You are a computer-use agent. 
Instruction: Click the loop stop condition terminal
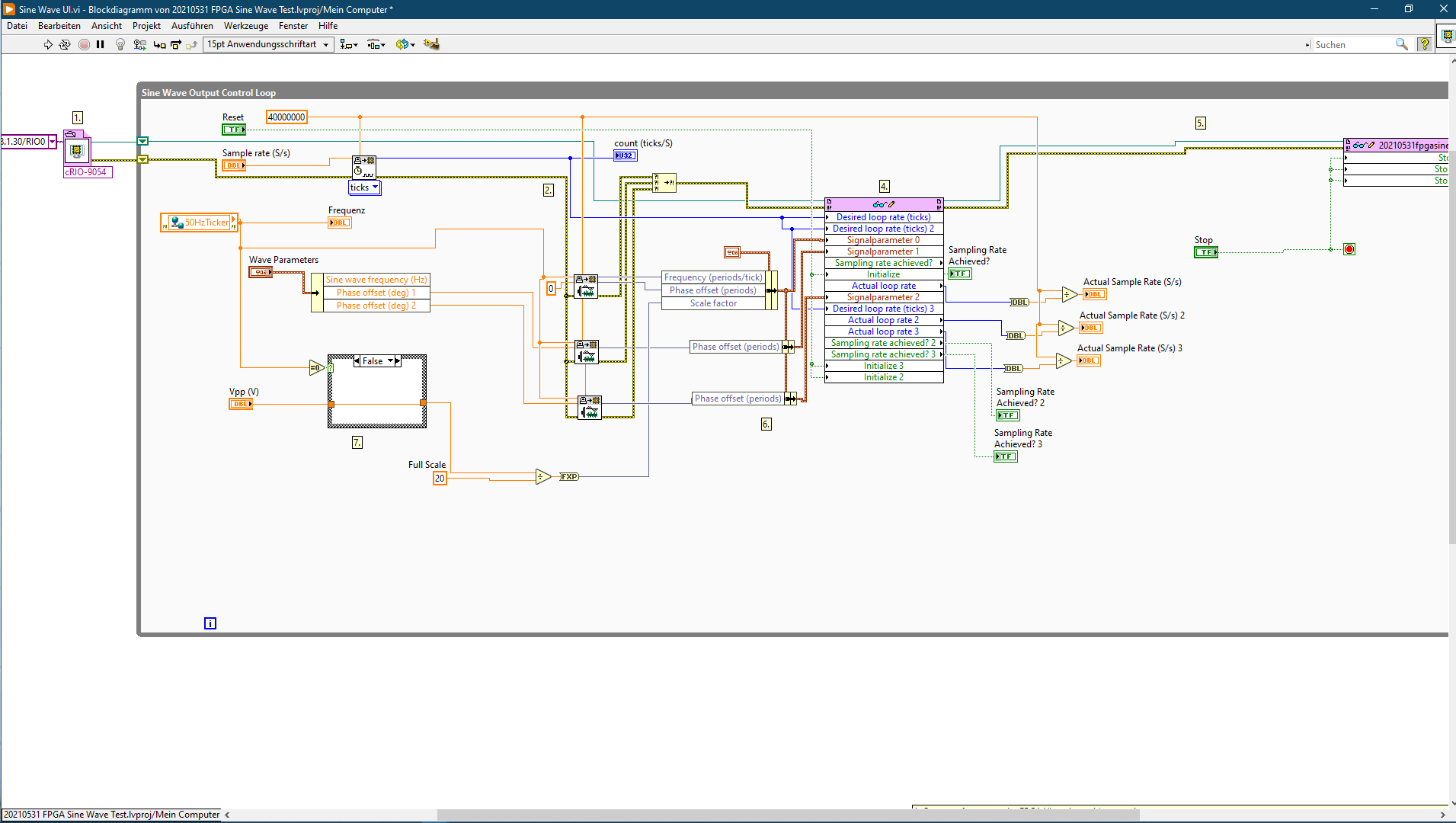(1349, 249)
